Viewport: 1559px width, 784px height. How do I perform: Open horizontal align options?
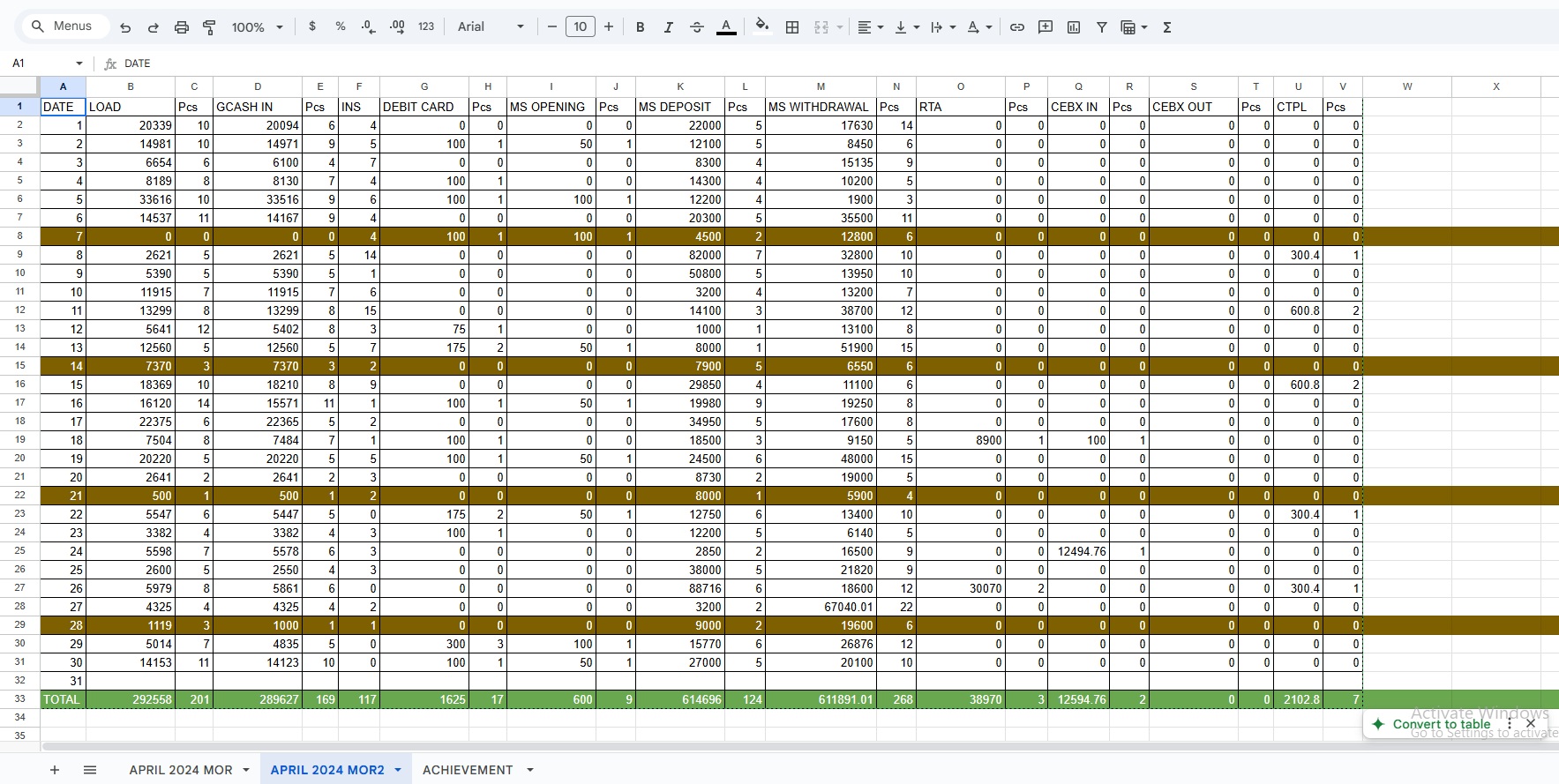click(x=870, y=27)
